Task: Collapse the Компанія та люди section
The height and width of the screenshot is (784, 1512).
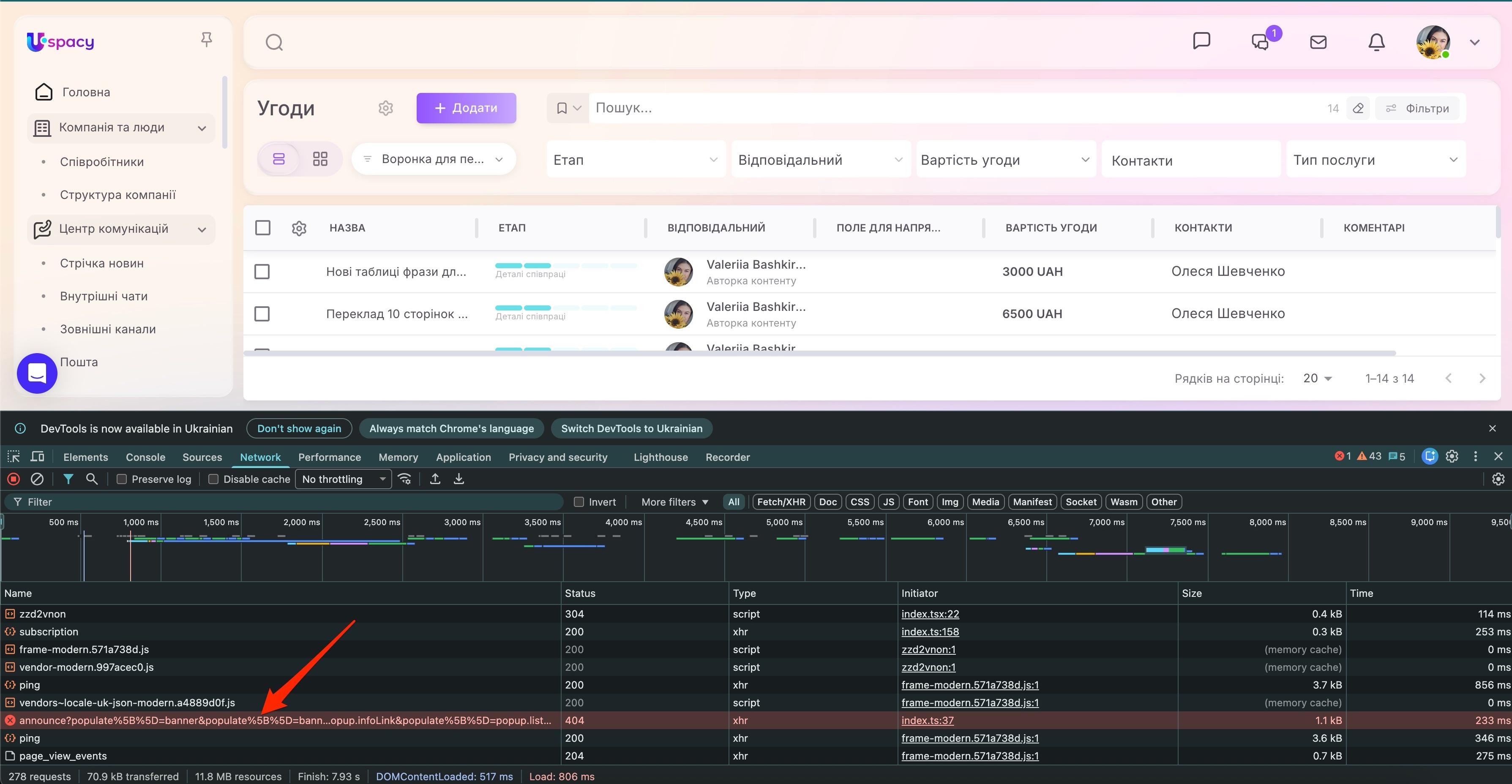Action: point(201,128)
